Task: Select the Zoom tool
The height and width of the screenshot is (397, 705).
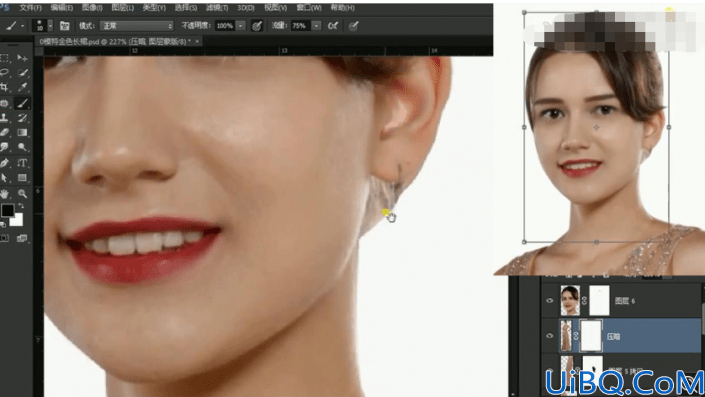Action: tap(22, 194)
